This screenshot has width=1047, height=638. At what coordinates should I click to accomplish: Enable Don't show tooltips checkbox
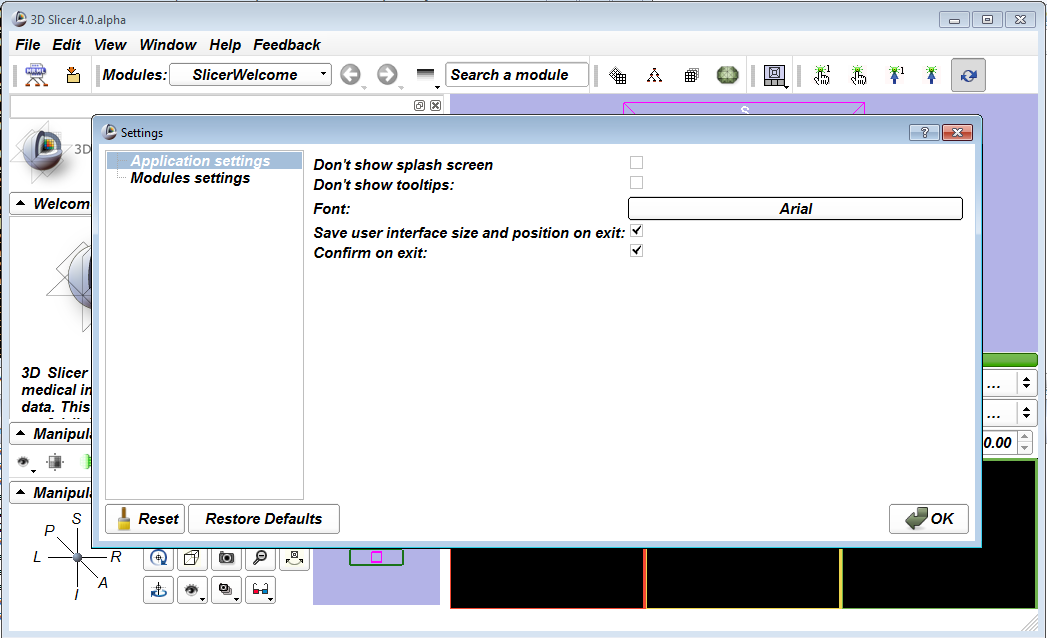(636, 183)
